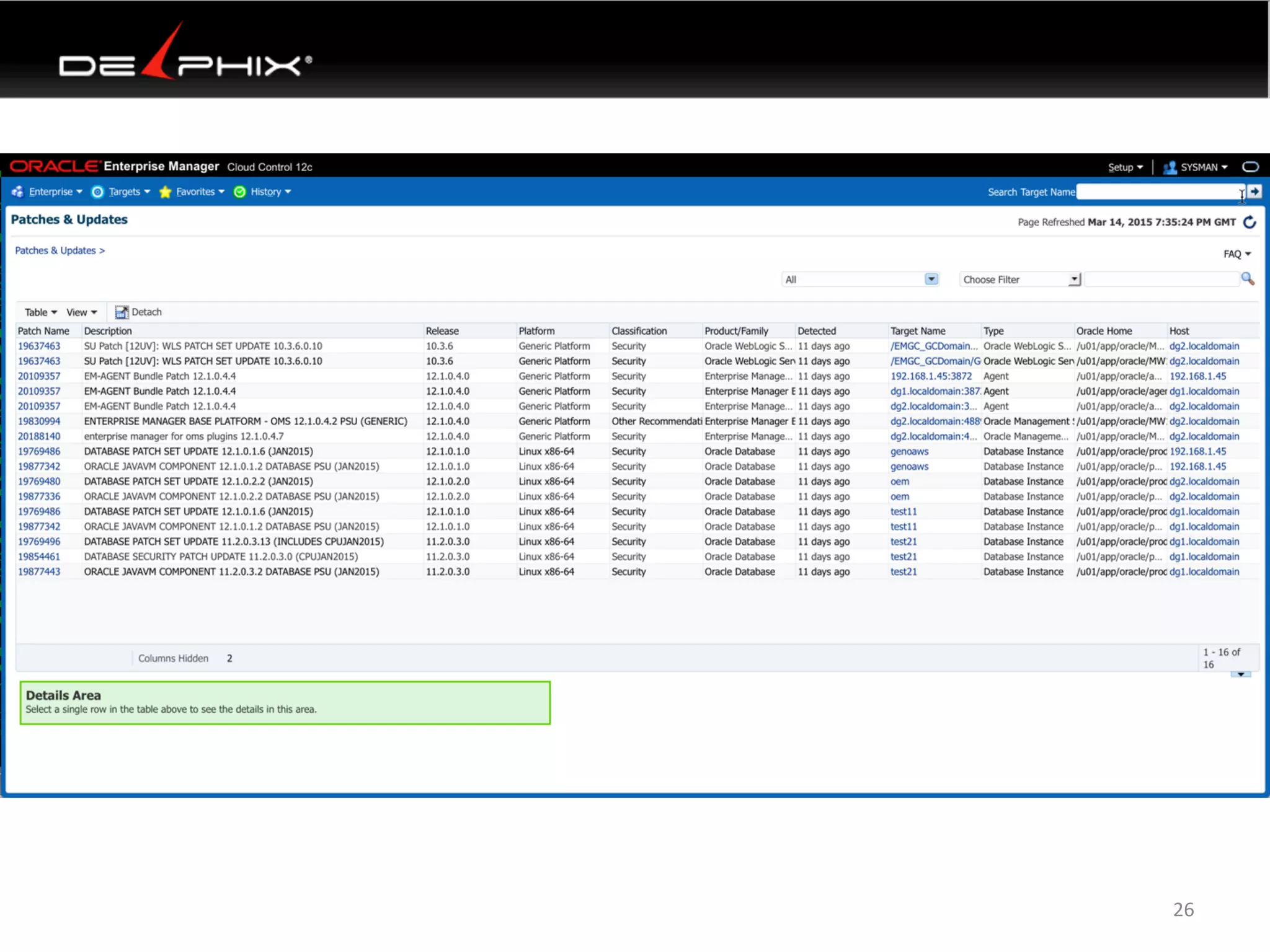The height and width of the screenshot is (952, 1270).
Task: Click the go arrow beside target search
Action: [x=1254, y=192]
